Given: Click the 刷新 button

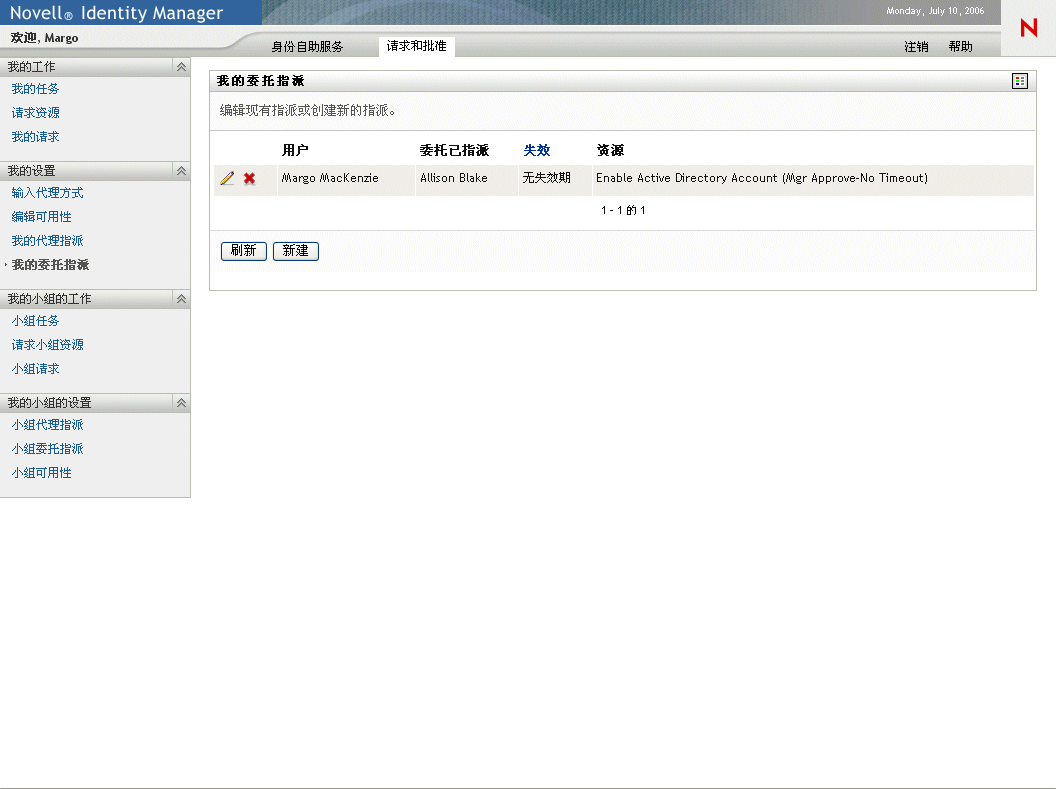Looking at the screenshot, I should point(244,251).
